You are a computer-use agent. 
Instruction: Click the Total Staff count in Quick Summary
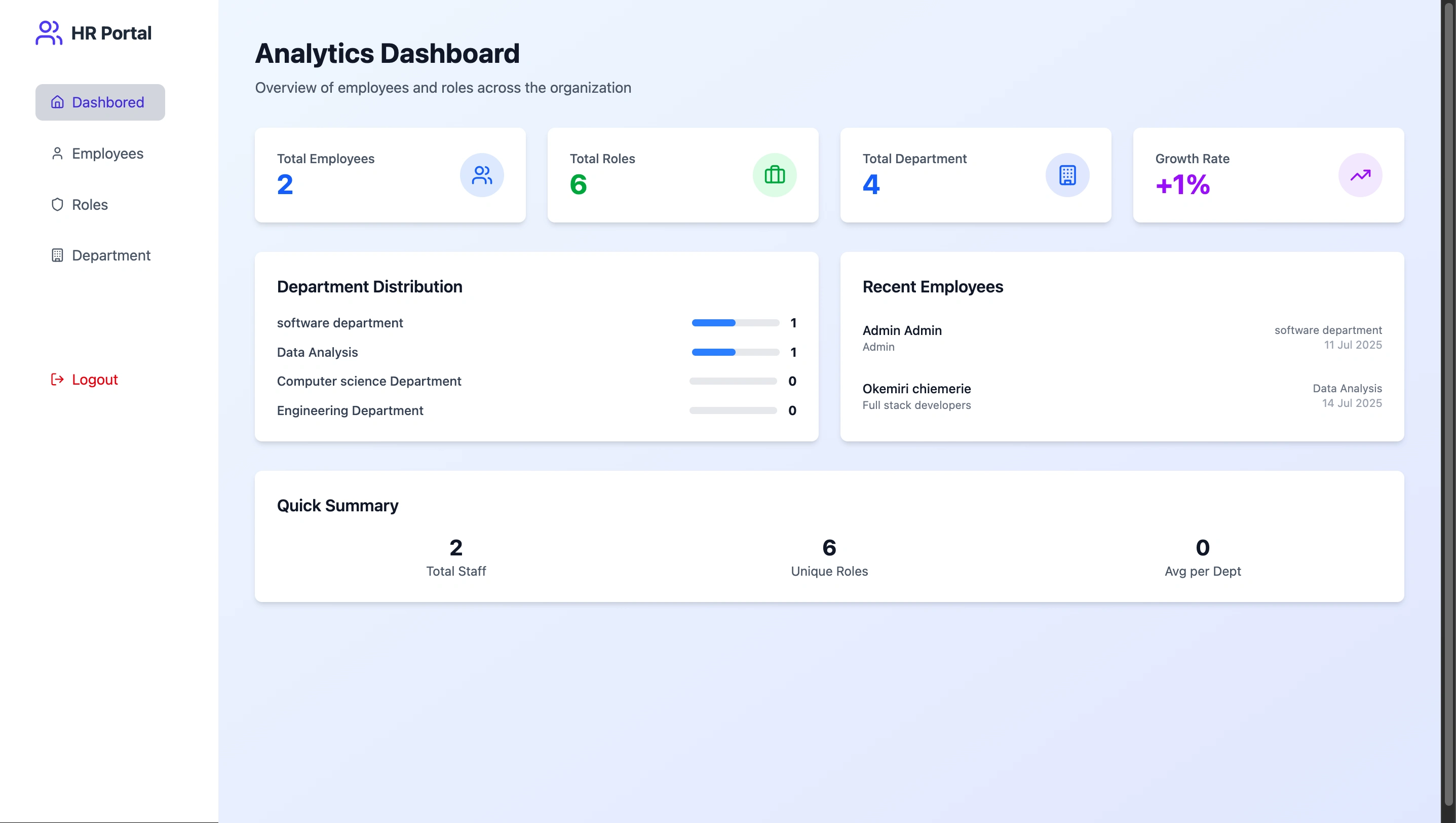tap(455, 557)
